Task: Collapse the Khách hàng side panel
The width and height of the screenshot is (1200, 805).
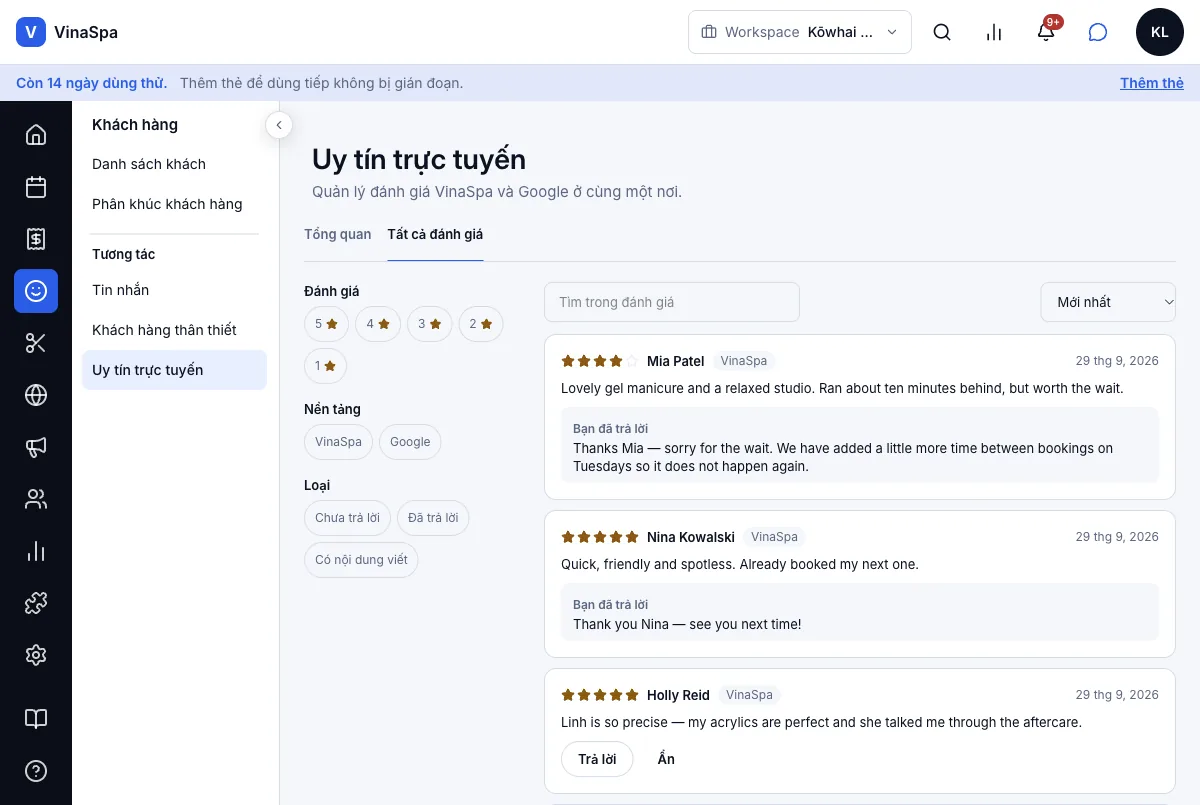Action: pos(279,125)
